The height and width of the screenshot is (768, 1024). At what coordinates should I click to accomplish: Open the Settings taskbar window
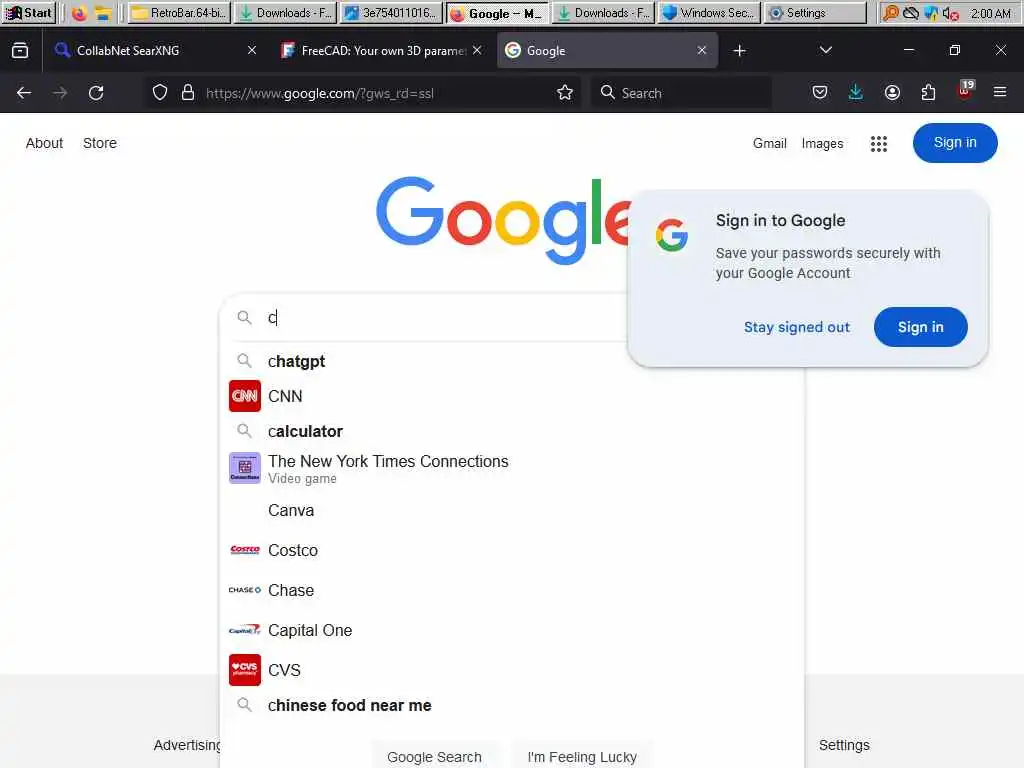coord(815,13)
